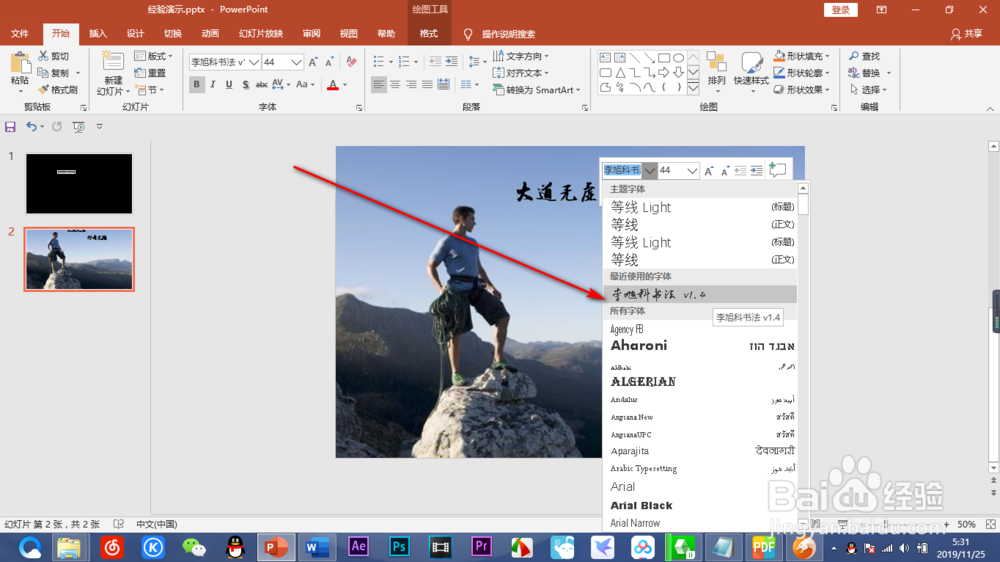Open 形状效果 shape effects

(x=802, y=90)
